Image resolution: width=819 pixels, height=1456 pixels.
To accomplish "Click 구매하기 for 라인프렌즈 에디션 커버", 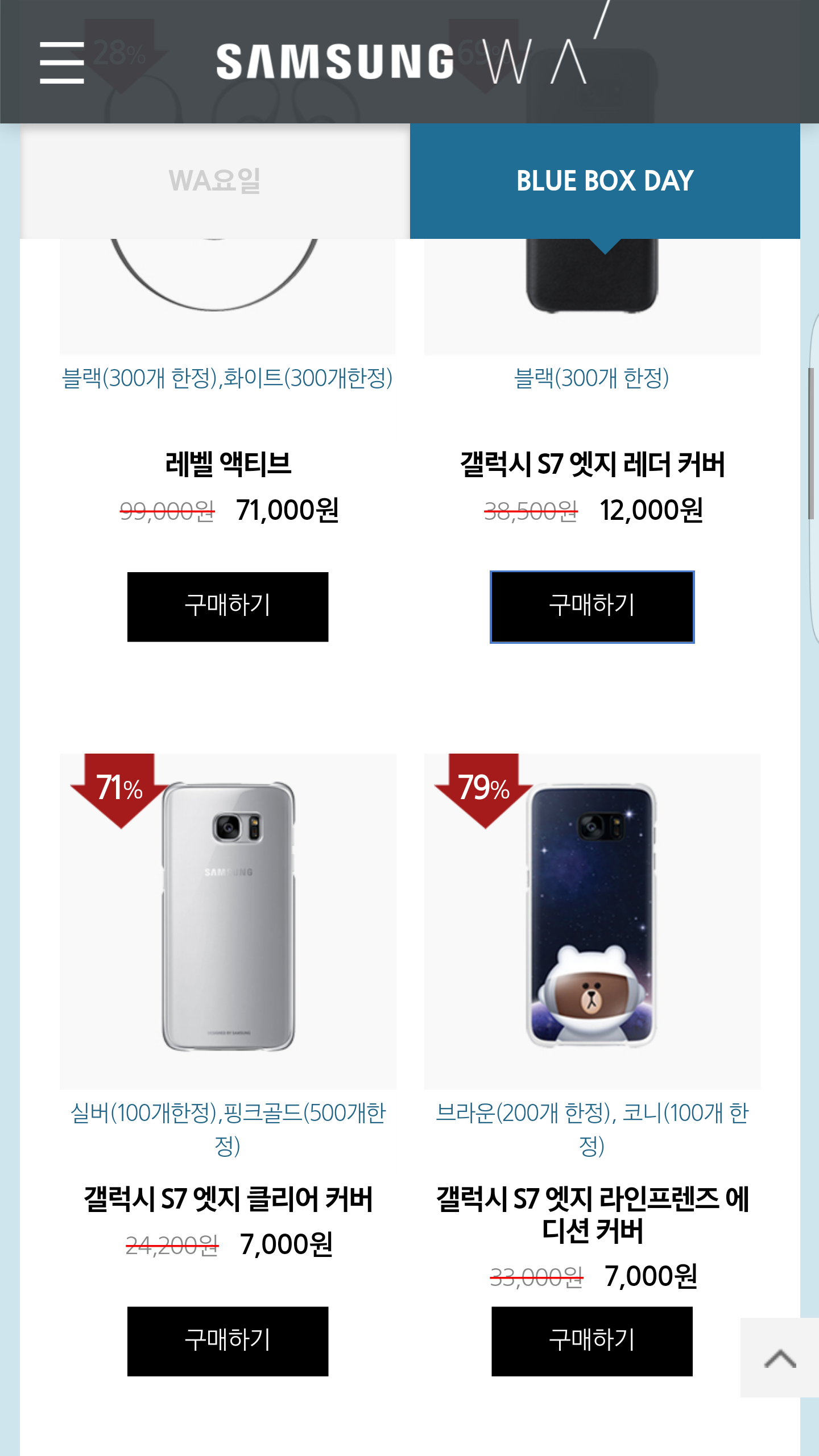I will click(592, 1342).
